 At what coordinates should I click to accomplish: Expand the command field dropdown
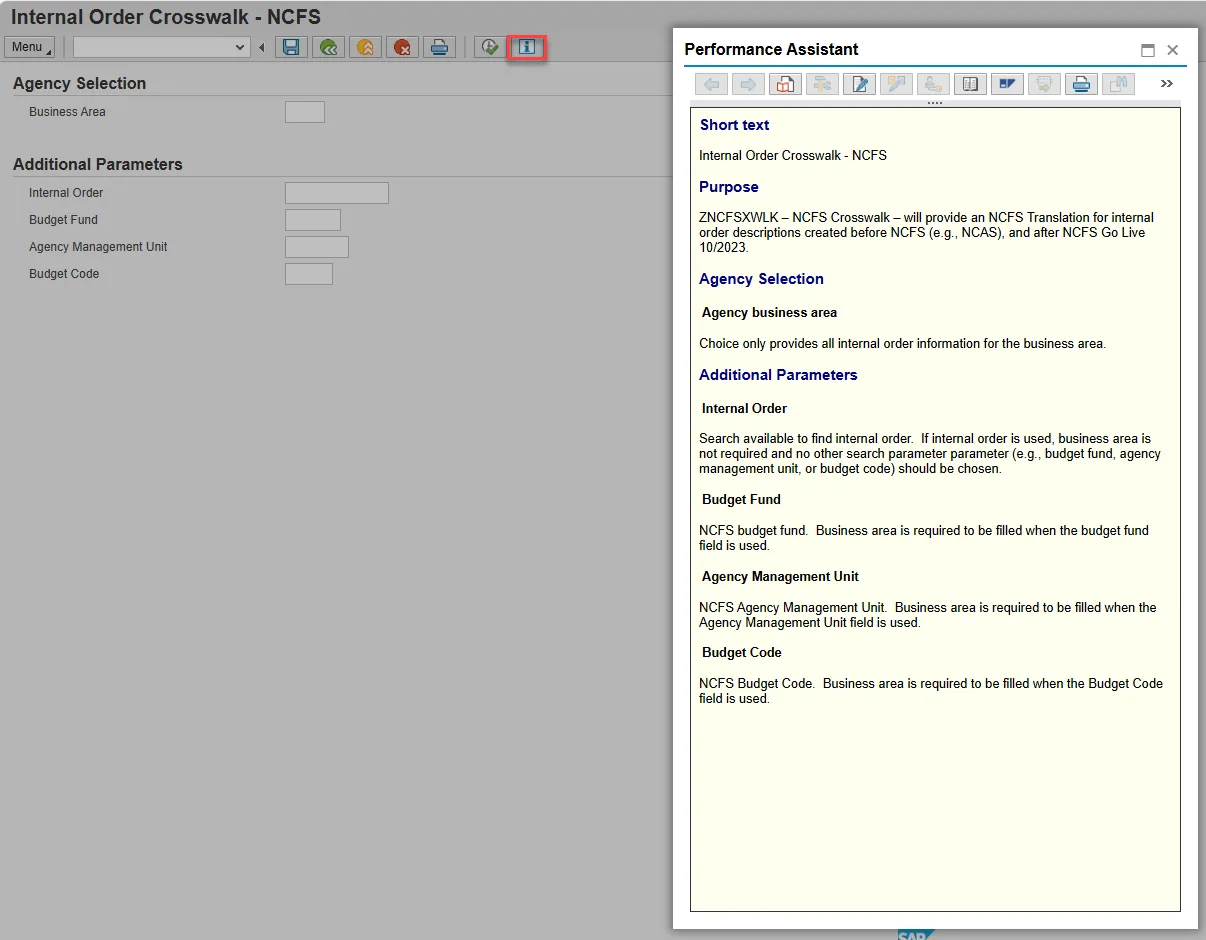coord(240,47)
